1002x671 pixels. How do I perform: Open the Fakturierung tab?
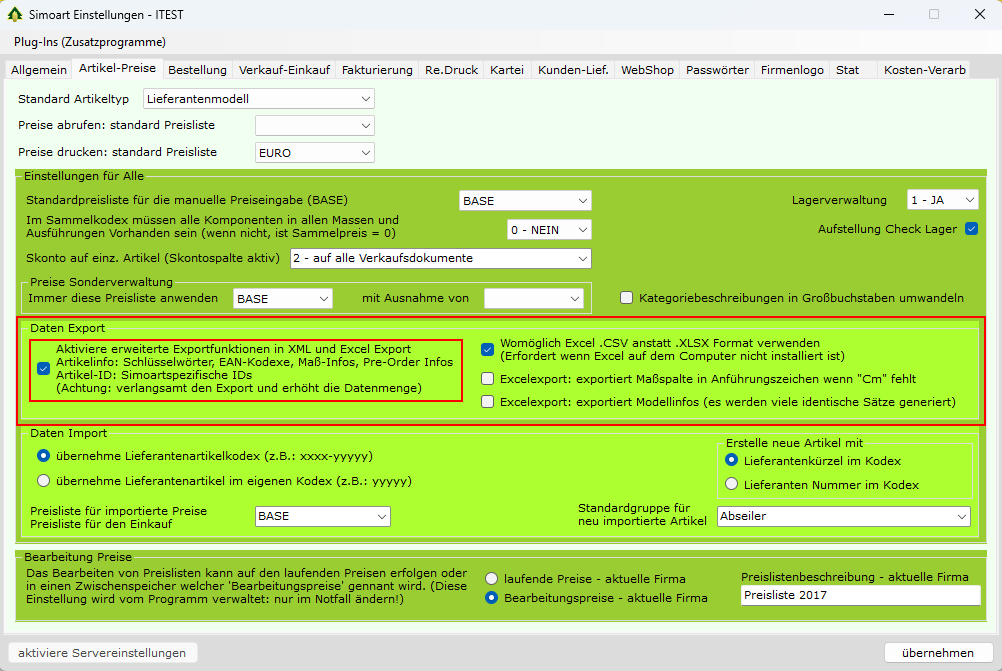pos(377,70)
